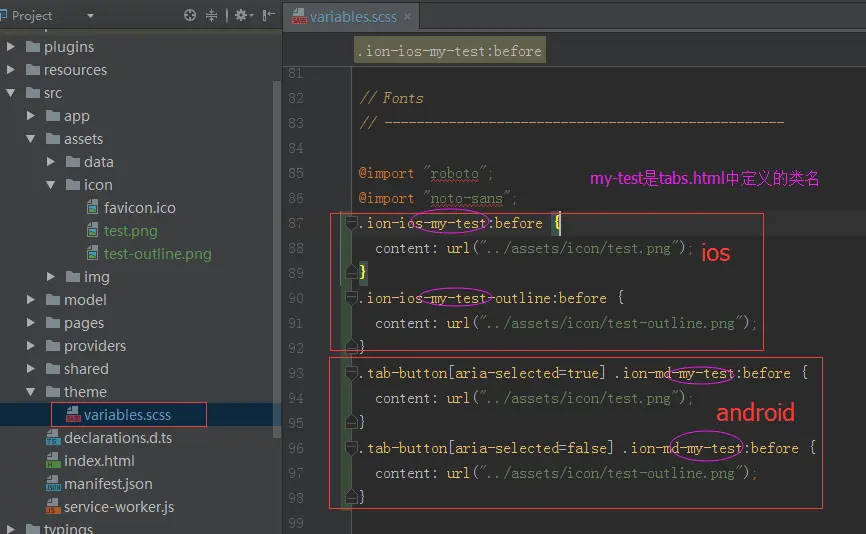The height and width of the screenshot is (534, 866).
Task: Expand the typings folder
Action: pos(10,528)
